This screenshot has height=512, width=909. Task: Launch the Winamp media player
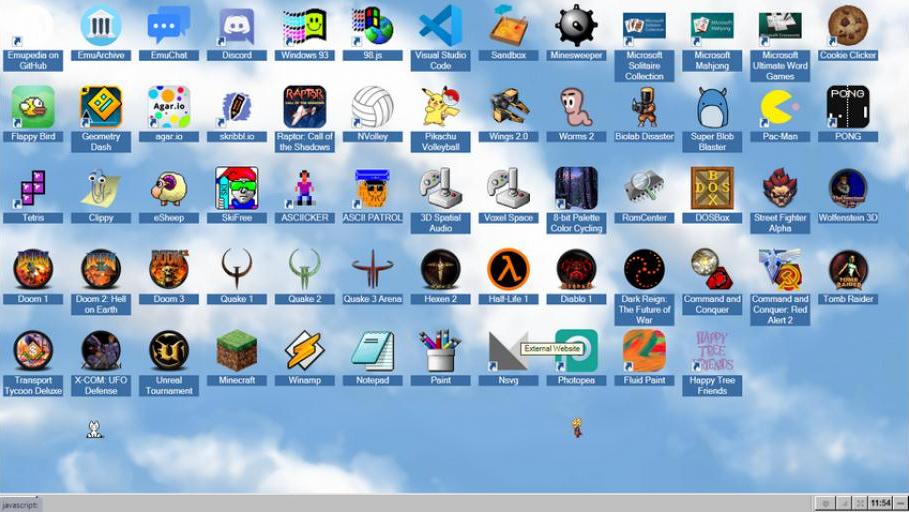click(304, 351)
